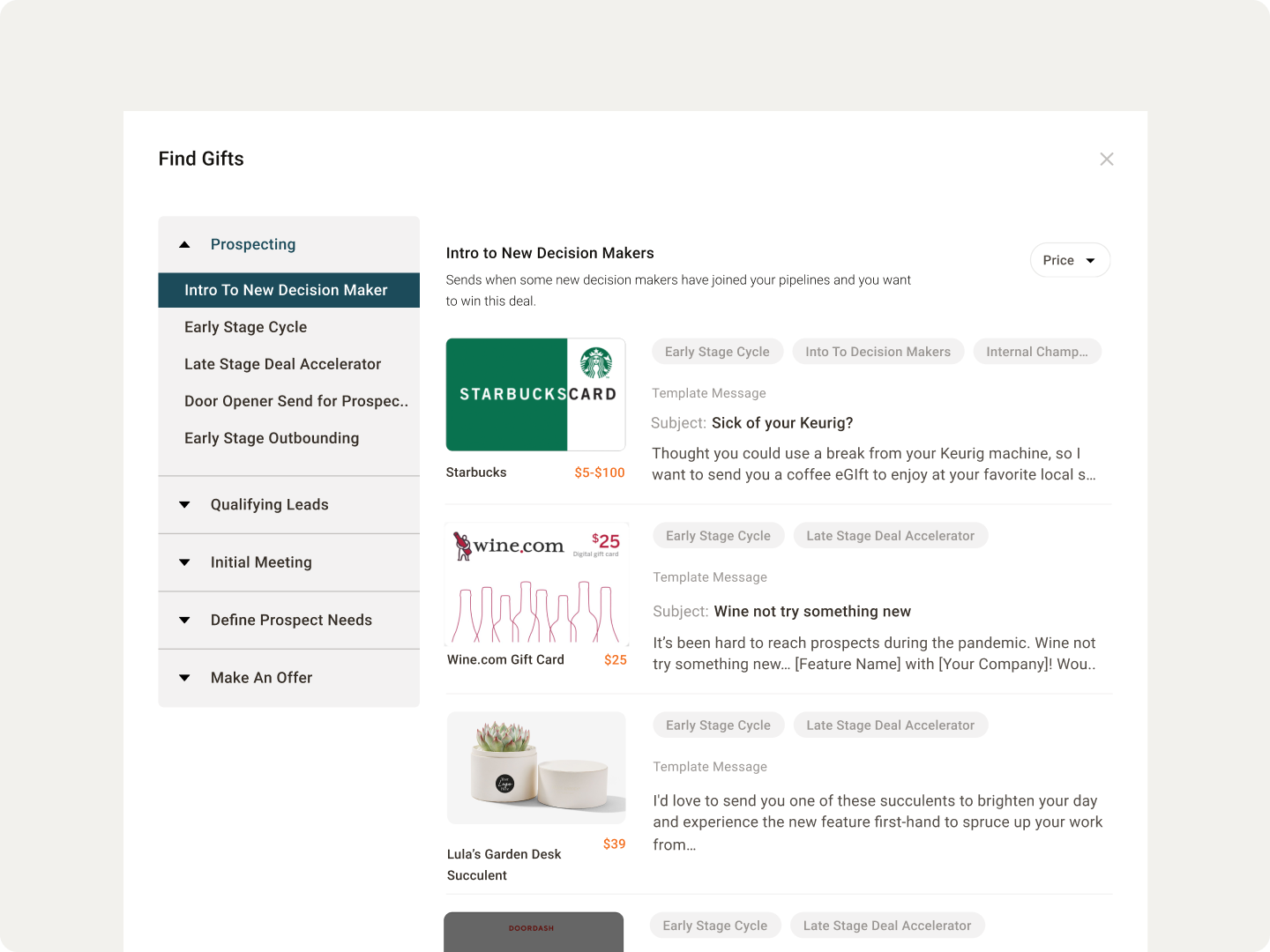Click Late Stage Deal Accelerator tag on Lula's Garden
1270x952 pixels.
[x=891, y=725]
